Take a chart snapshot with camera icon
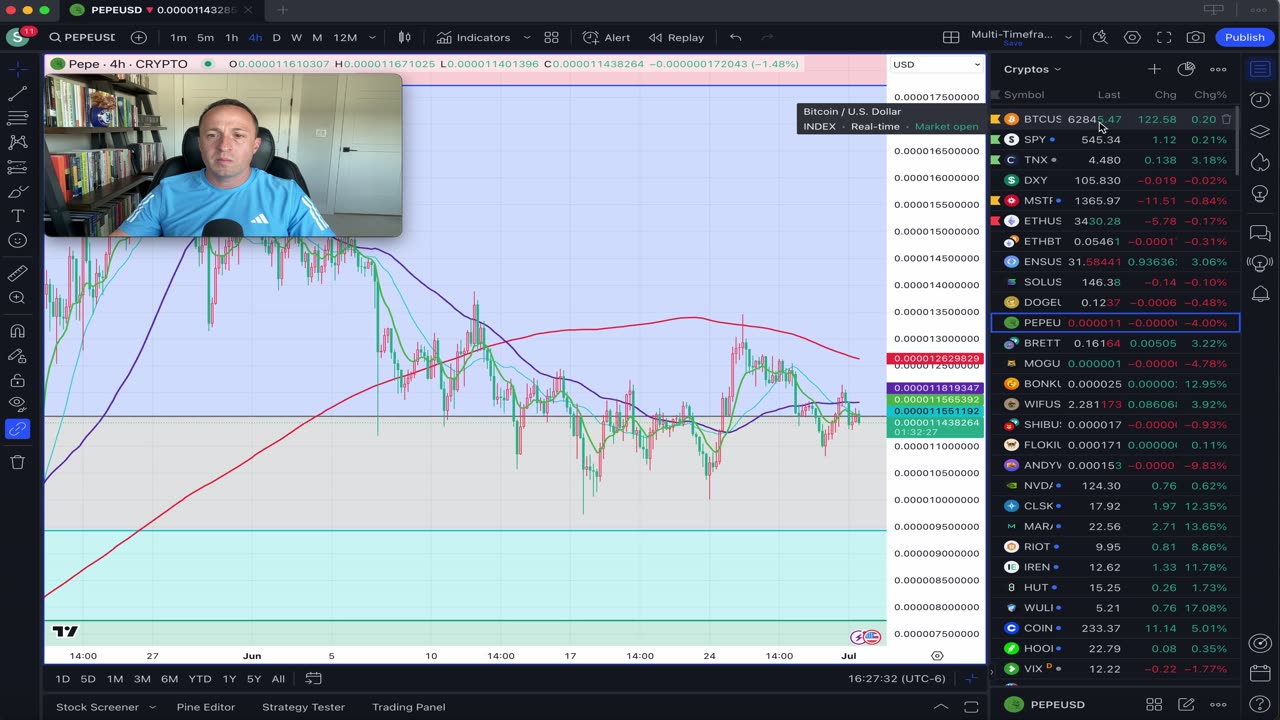The height and width of the screenshot is (720, 1280). point(1195,37)
